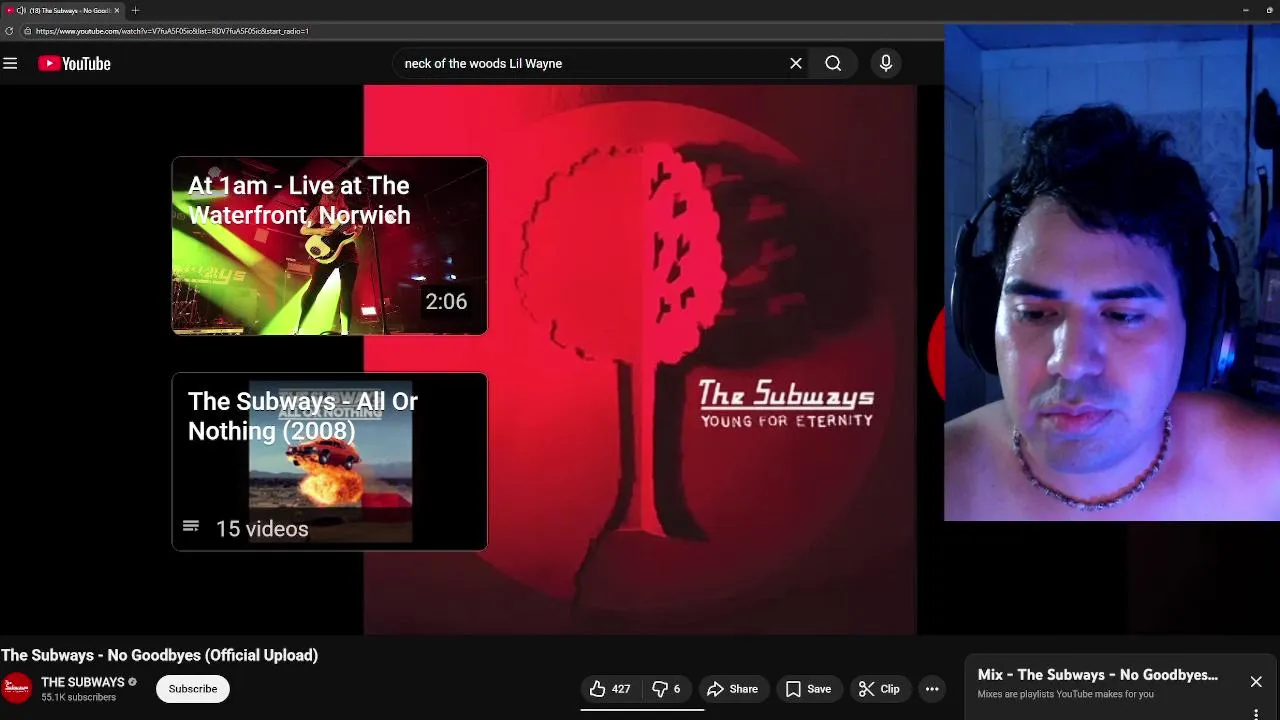Select the browser address bar URL
1280x720 pixels.
click(x=172, y=31)
